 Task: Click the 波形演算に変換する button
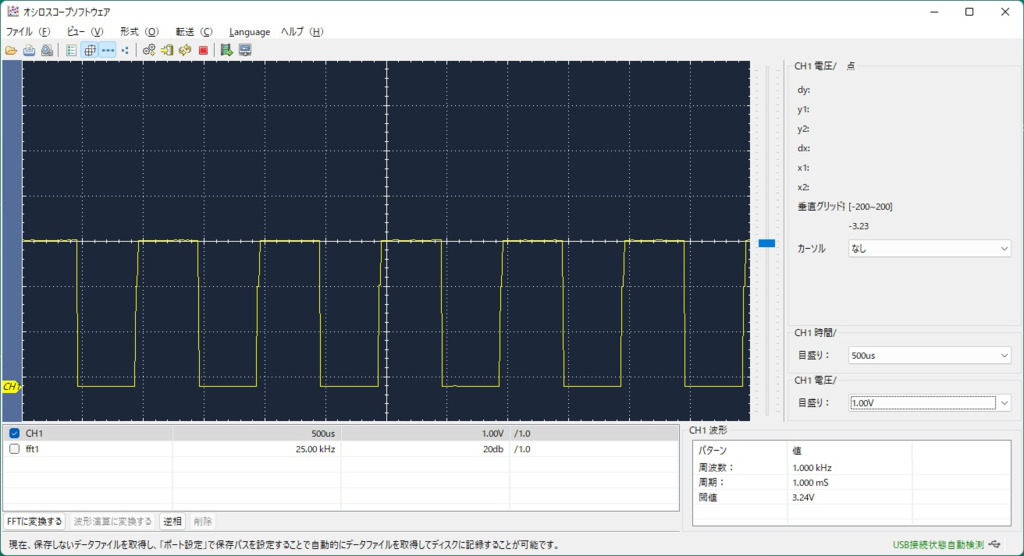coord(112,521)
